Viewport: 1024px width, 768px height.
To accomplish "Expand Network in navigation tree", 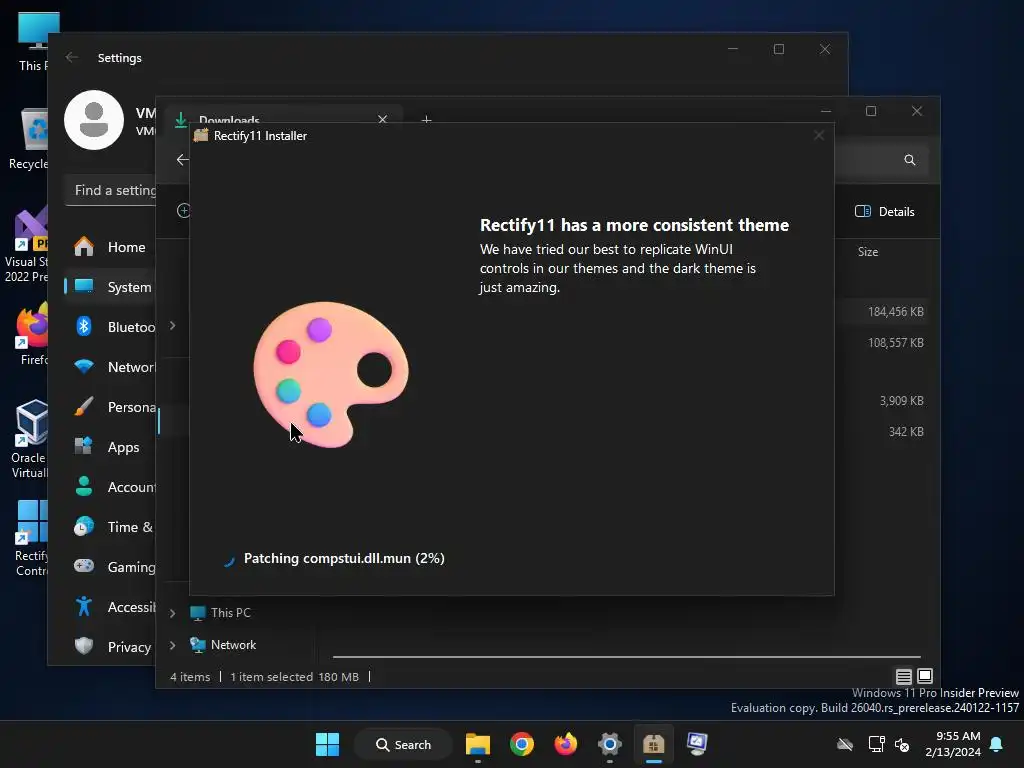I will (x=172, y=645).
